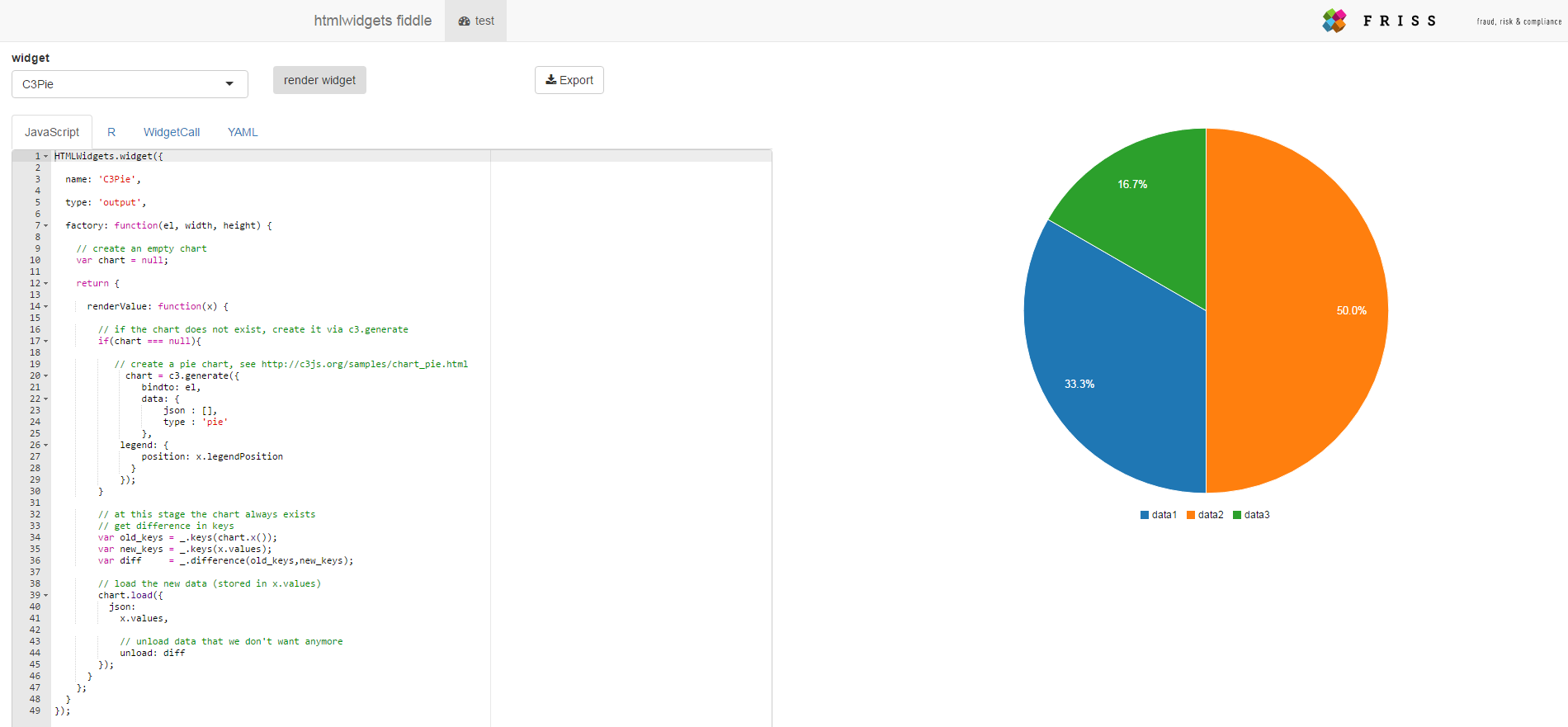The image size is (1568, 727).
Task: Hide data3 series via the legend
Action: pyautogui.click(x=1251, y=515)
